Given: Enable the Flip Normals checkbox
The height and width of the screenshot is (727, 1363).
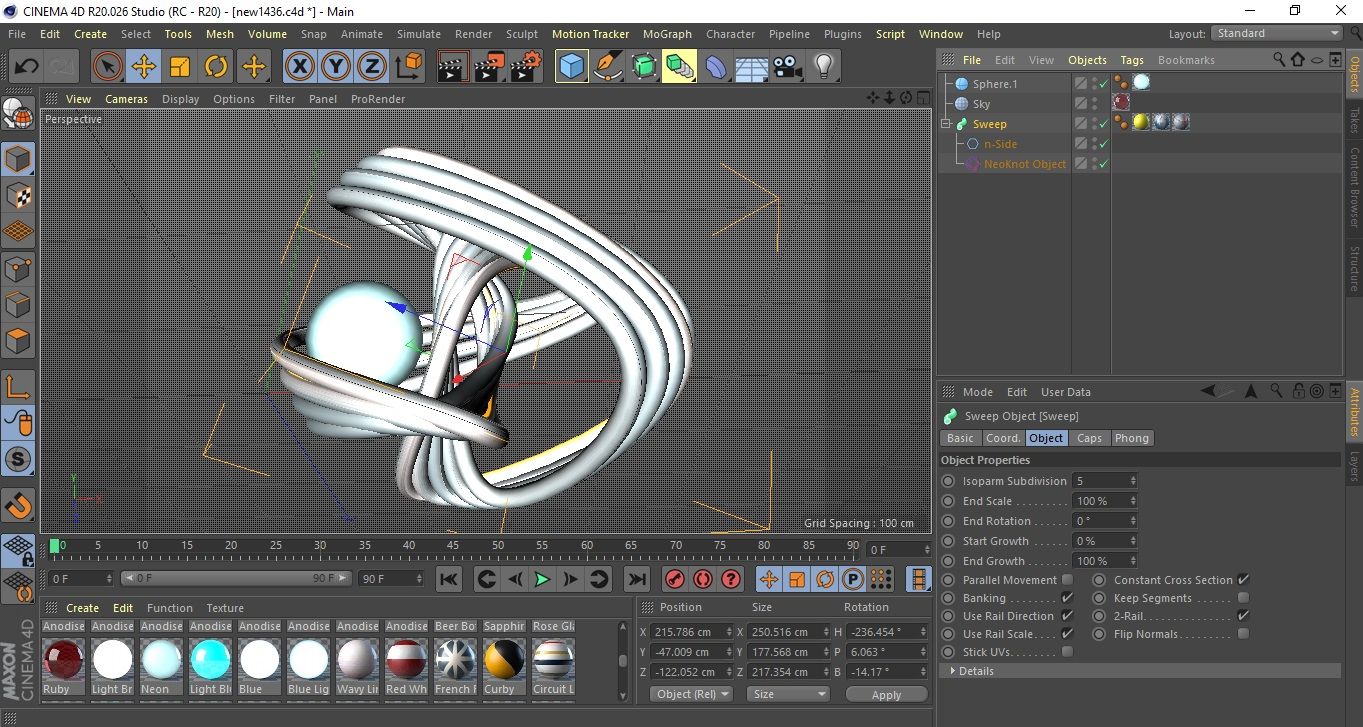Looking at the screenshot, I should pos(1243,634).
